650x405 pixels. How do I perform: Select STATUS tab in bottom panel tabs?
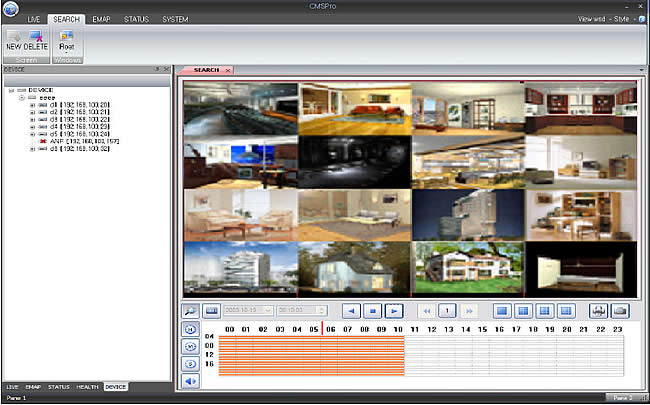click(58, 387)
